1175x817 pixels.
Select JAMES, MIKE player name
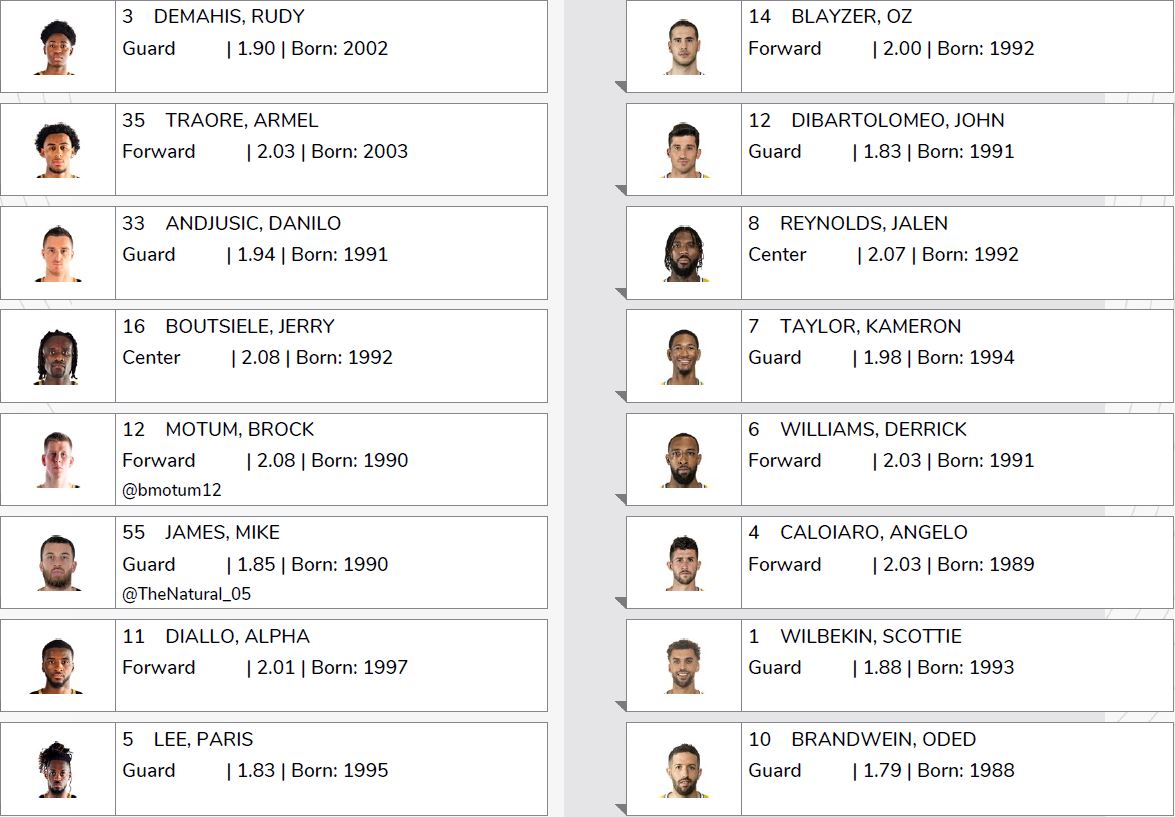[223, 532]
